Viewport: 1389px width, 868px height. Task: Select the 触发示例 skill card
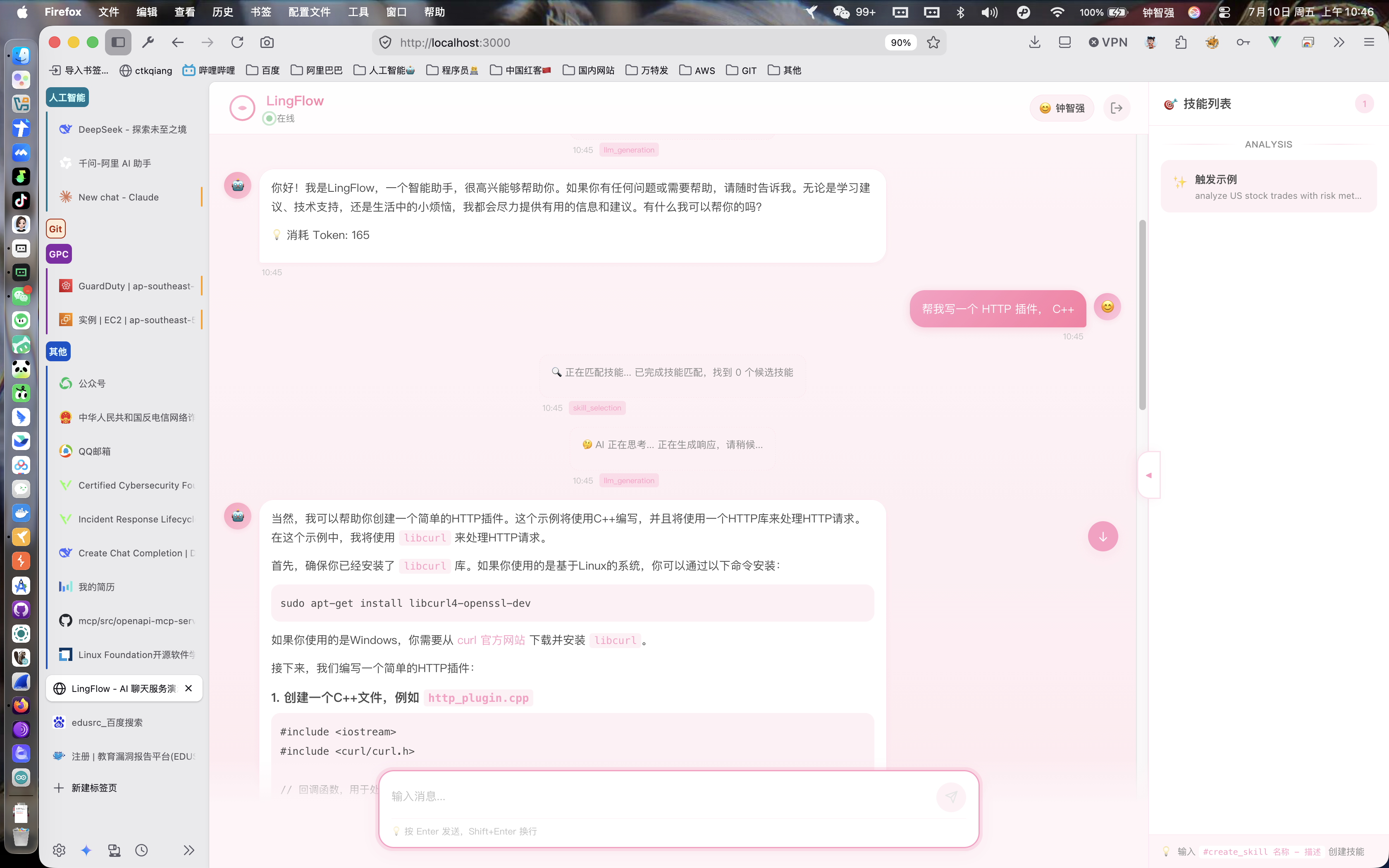pos(1268,186)
